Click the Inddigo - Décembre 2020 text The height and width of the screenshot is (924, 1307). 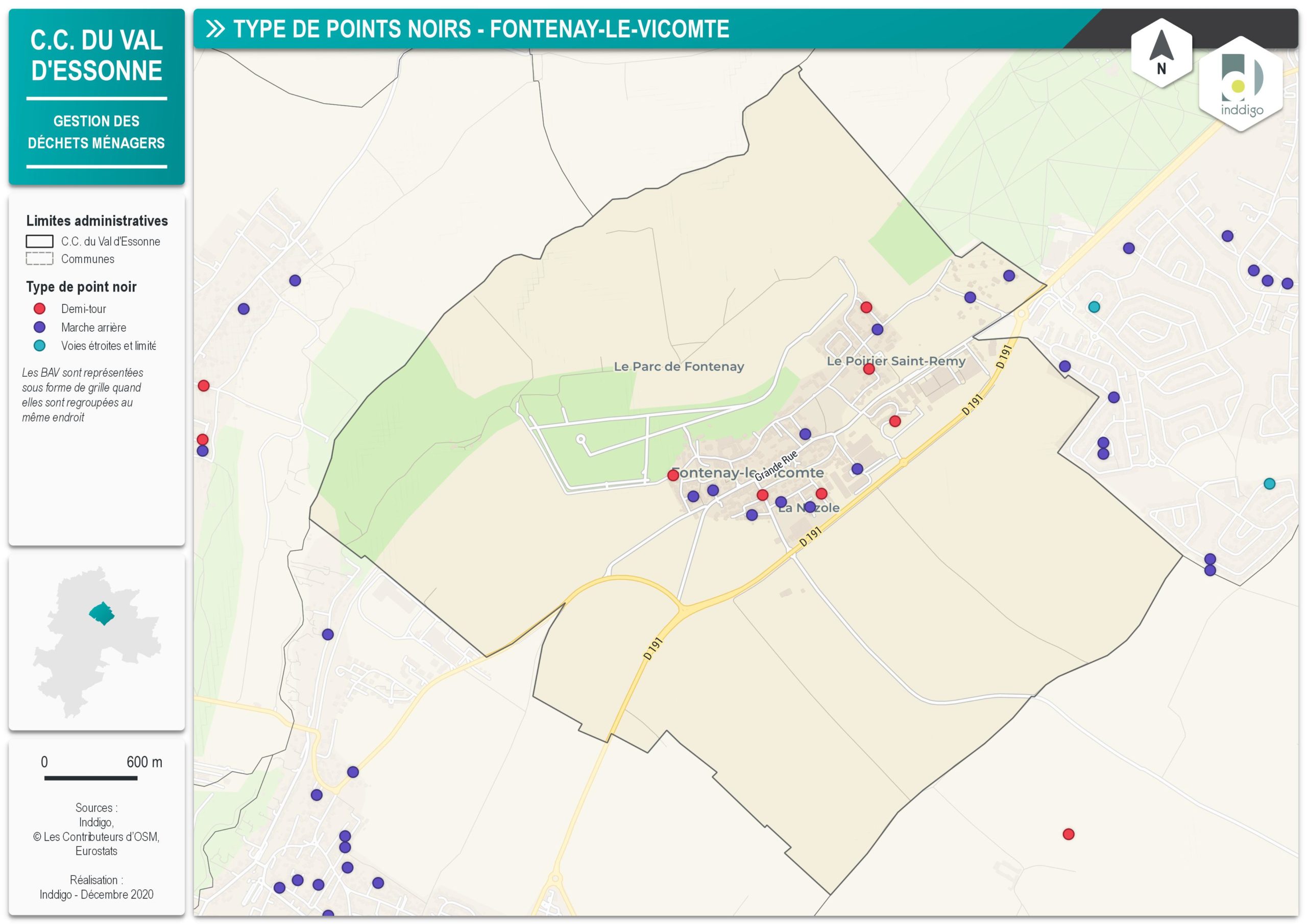pos(96,894)
